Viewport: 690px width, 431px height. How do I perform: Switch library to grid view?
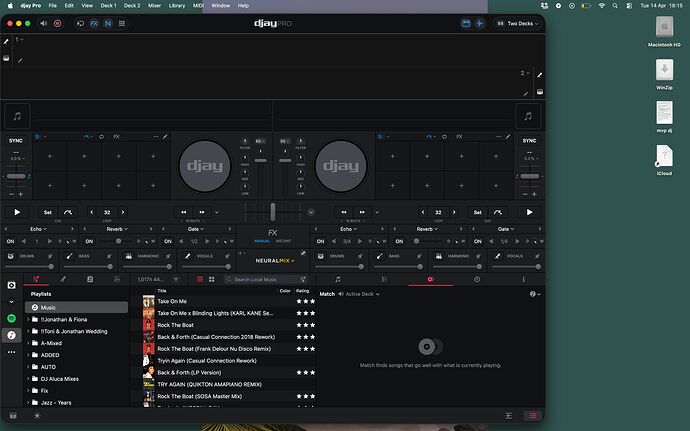click(x=212, y=280)
